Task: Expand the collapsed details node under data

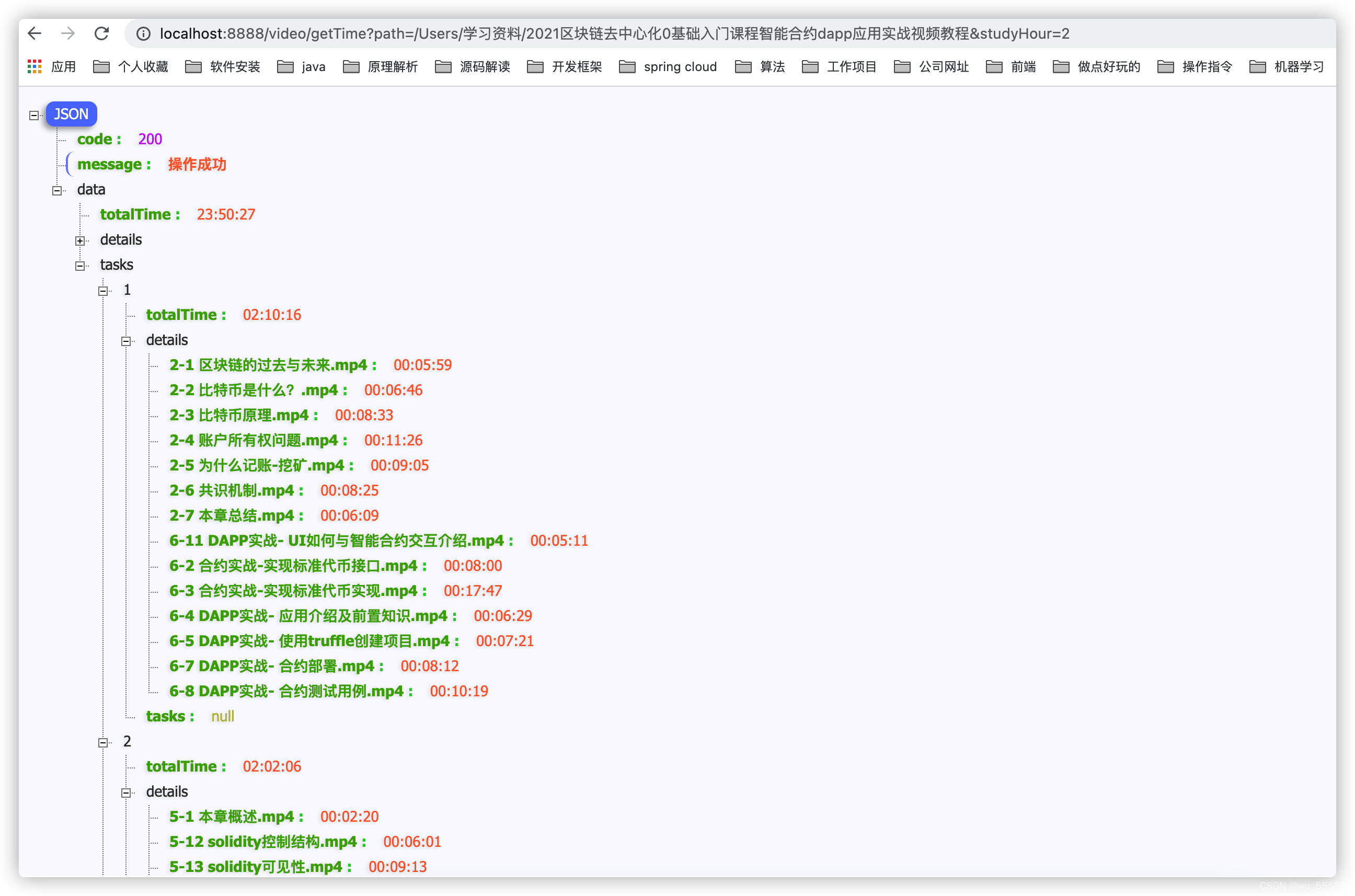Action: tap(80, 240)
